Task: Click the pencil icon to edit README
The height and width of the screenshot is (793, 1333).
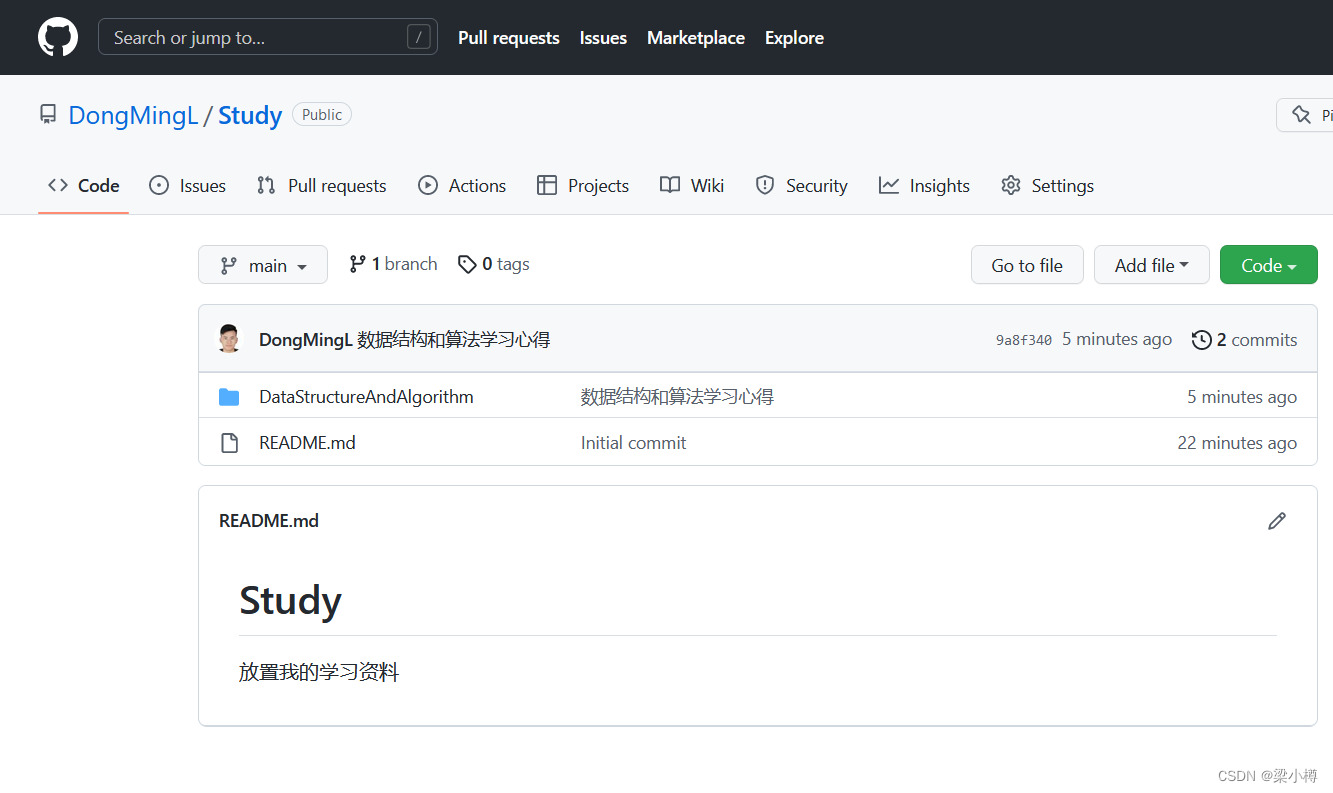Action: point(1277,521)
